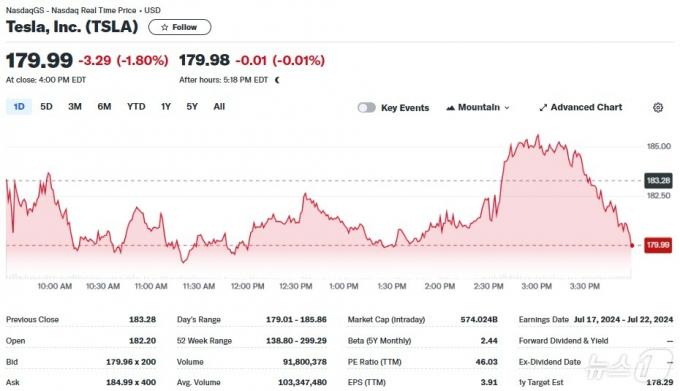Open the Mountain chart type dropdown
680x391 pixels.
(x=478, y=108)
